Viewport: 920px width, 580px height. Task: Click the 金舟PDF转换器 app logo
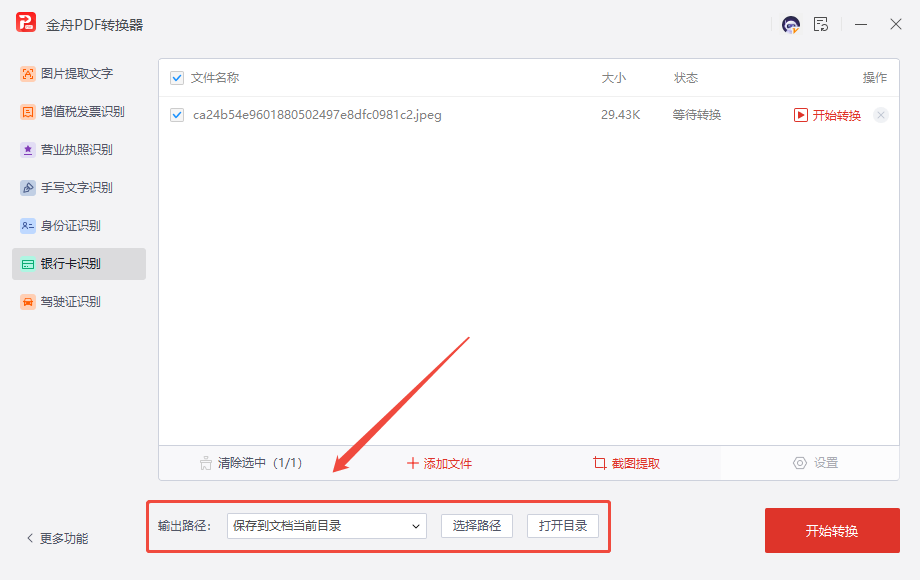(x=26, y=23)
